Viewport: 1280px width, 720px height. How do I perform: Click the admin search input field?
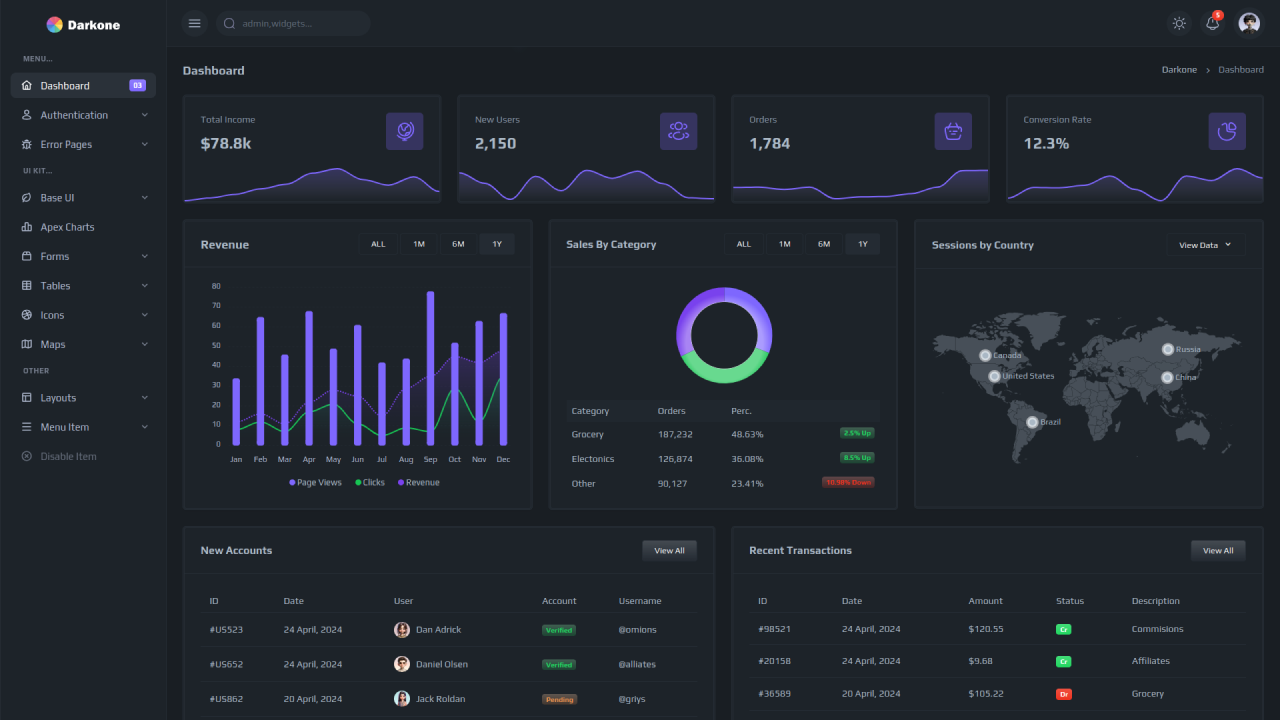(293, 22)
